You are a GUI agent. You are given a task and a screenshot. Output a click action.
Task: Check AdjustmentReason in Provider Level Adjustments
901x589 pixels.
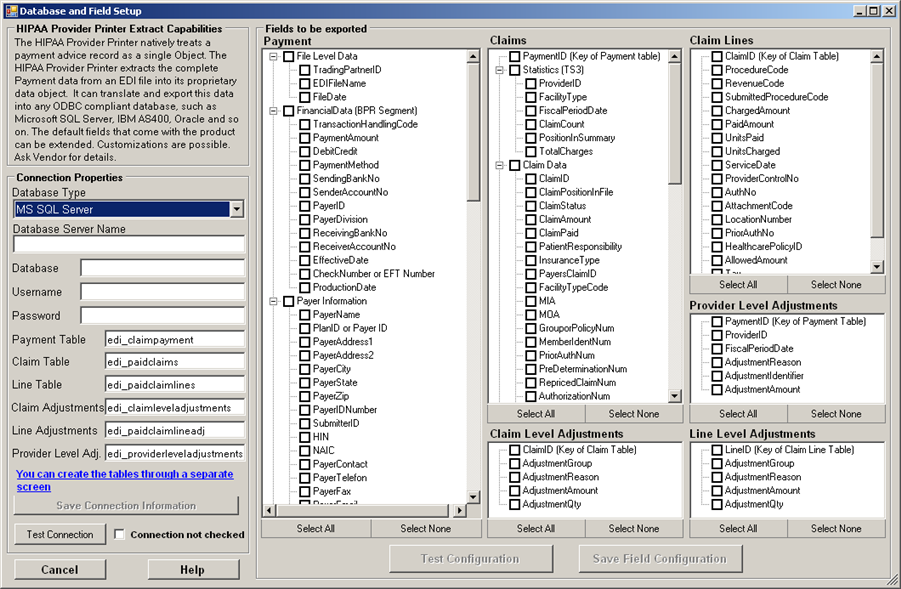(x=717, y=363)
